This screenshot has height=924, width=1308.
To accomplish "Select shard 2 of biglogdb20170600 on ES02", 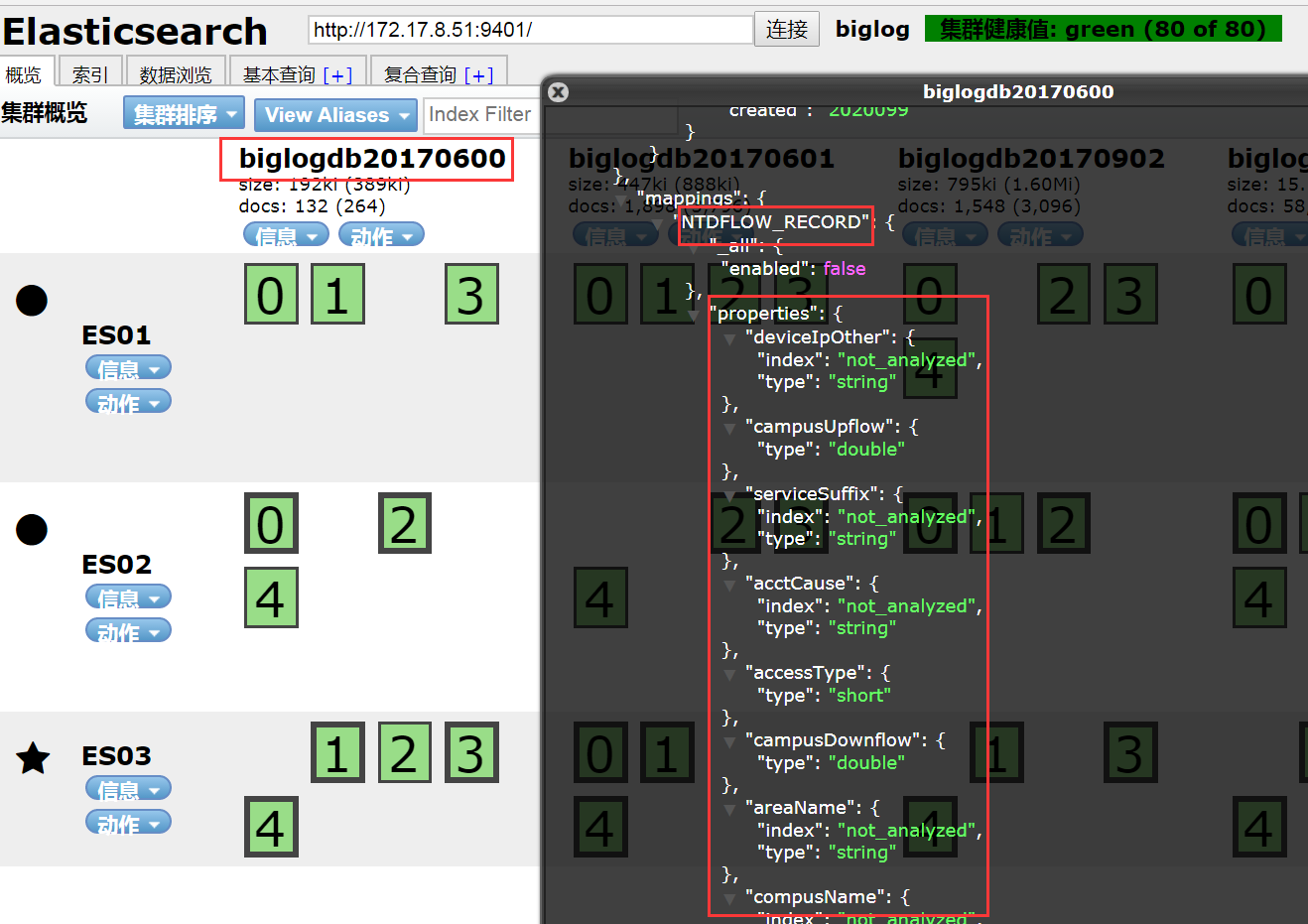I will click(x=404, y=523).
